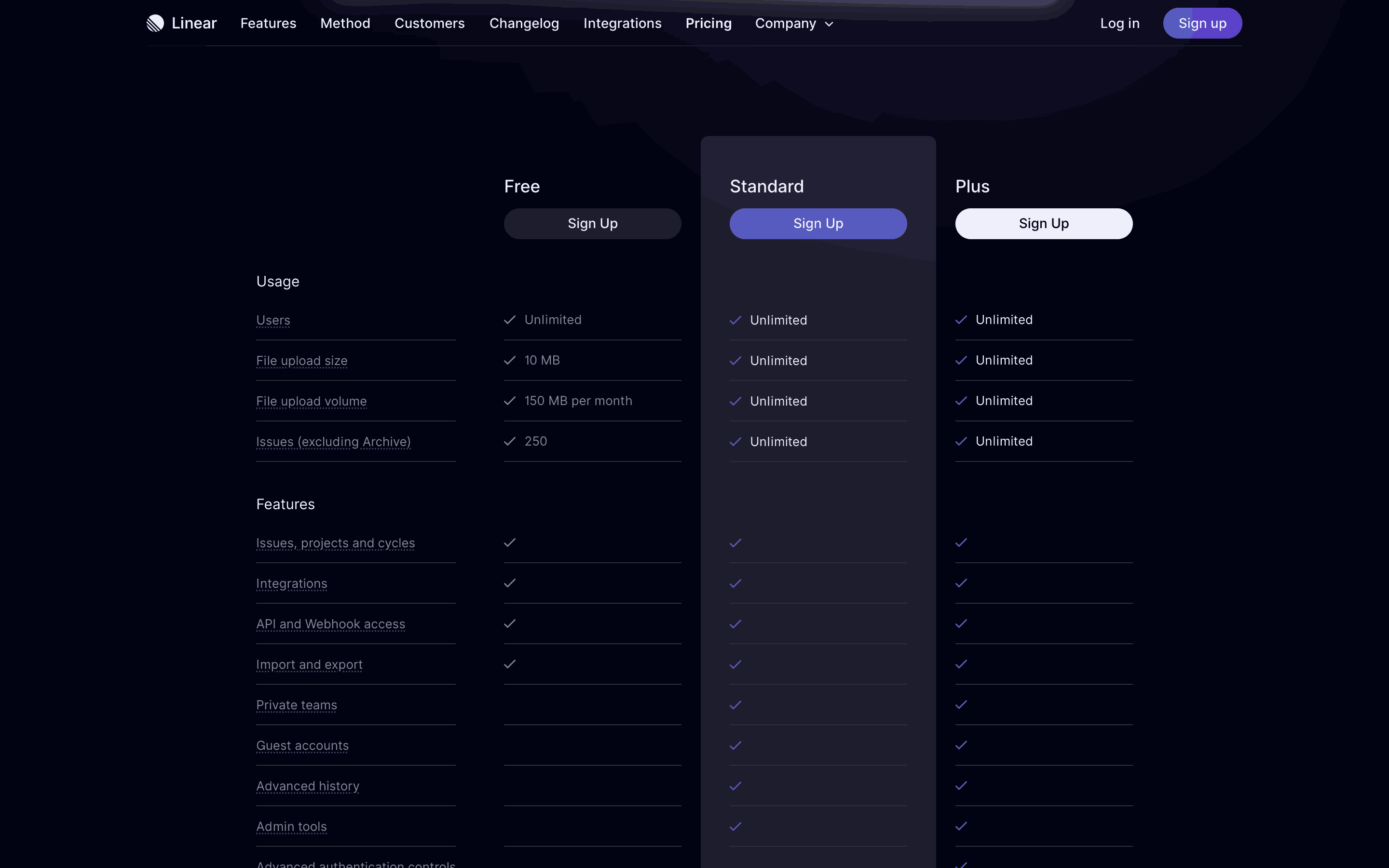Click the Issues (excluding Archive) link

(333, 441)
